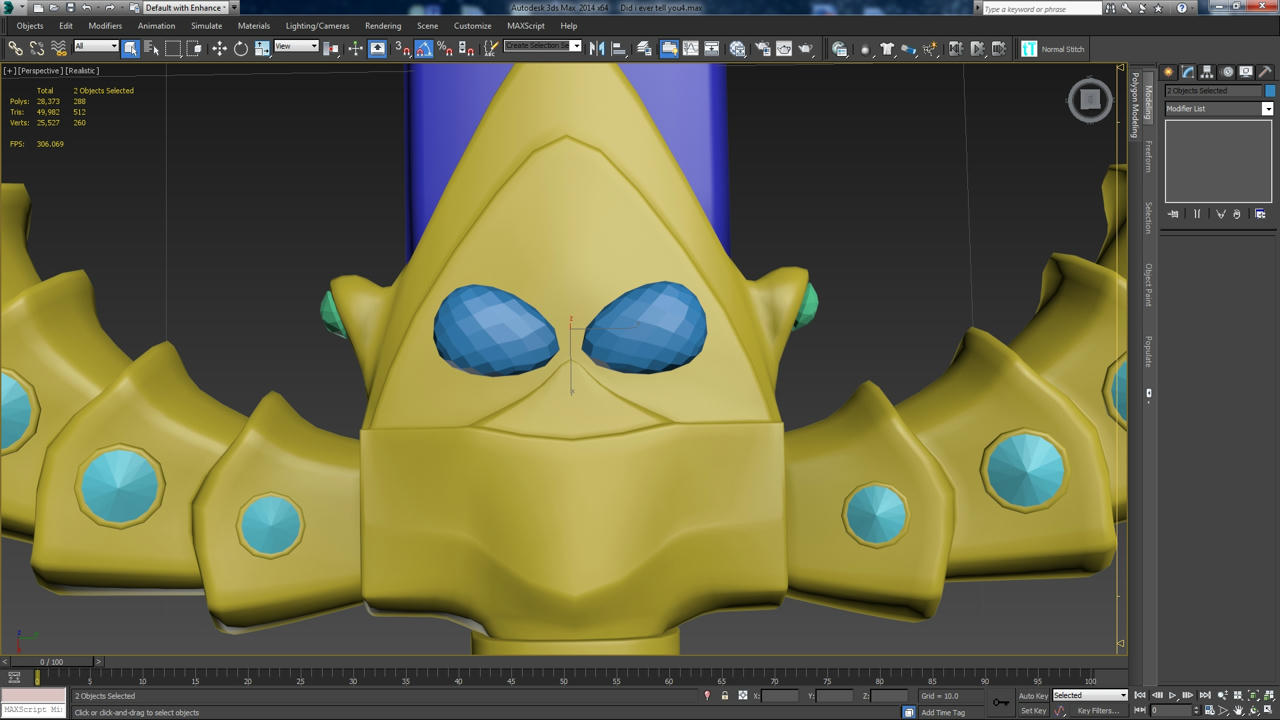Toggle Spinner Snap
The width and height of the screenshot is (1280, 720).
point(466,48)
